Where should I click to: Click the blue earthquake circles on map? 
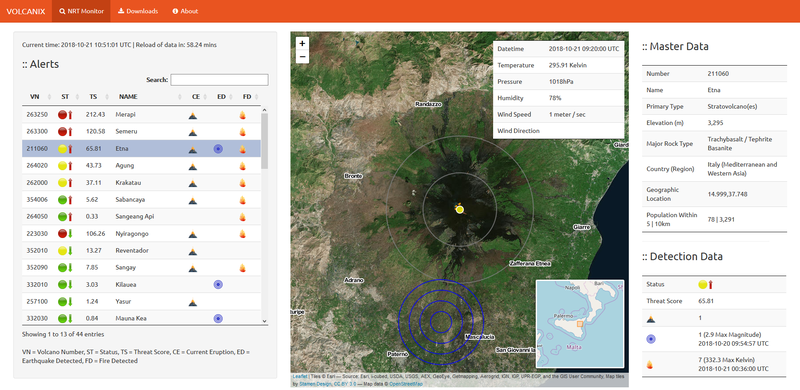(x=440, y=322)
